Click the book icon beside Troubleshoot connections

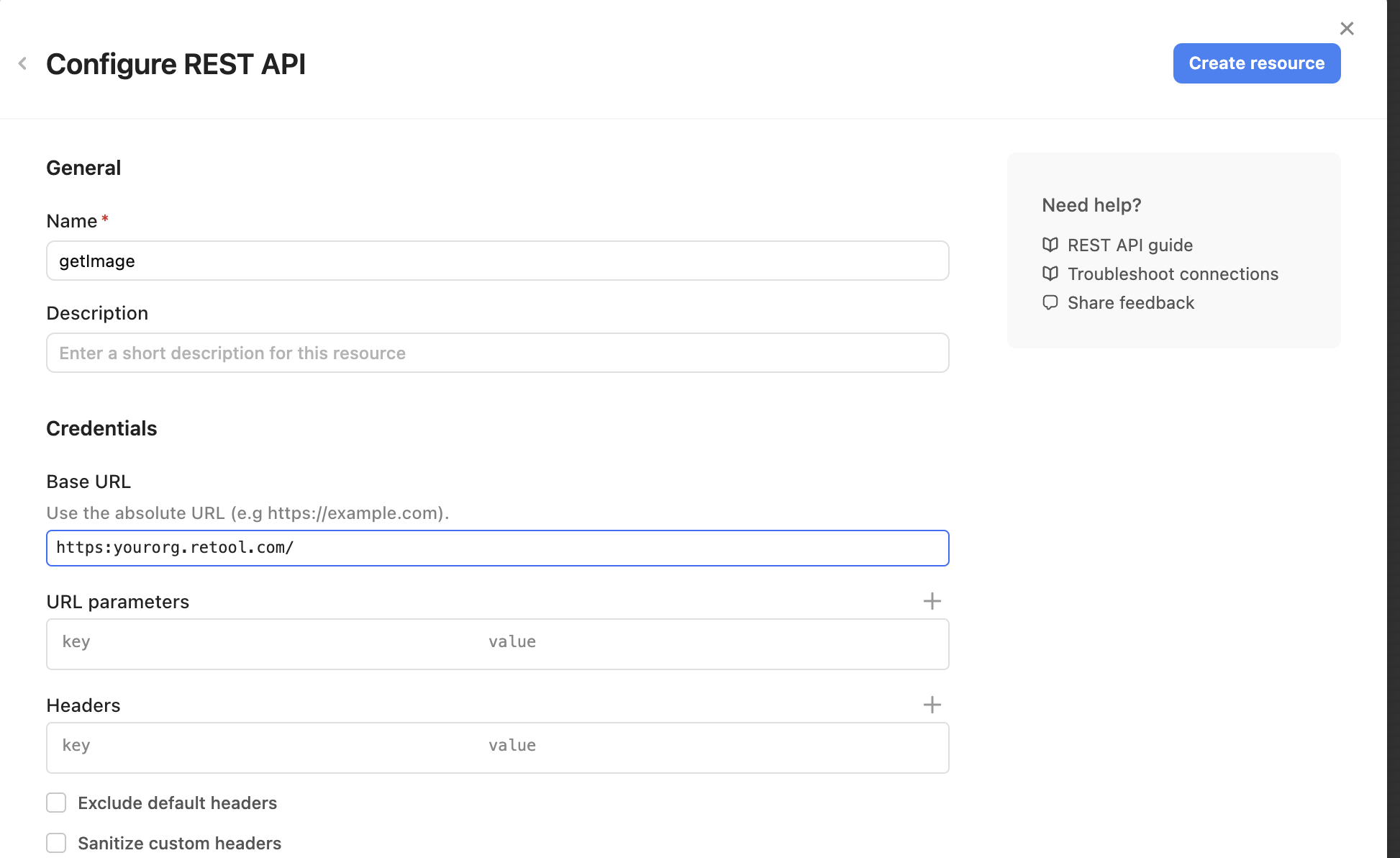[1050, 274]
